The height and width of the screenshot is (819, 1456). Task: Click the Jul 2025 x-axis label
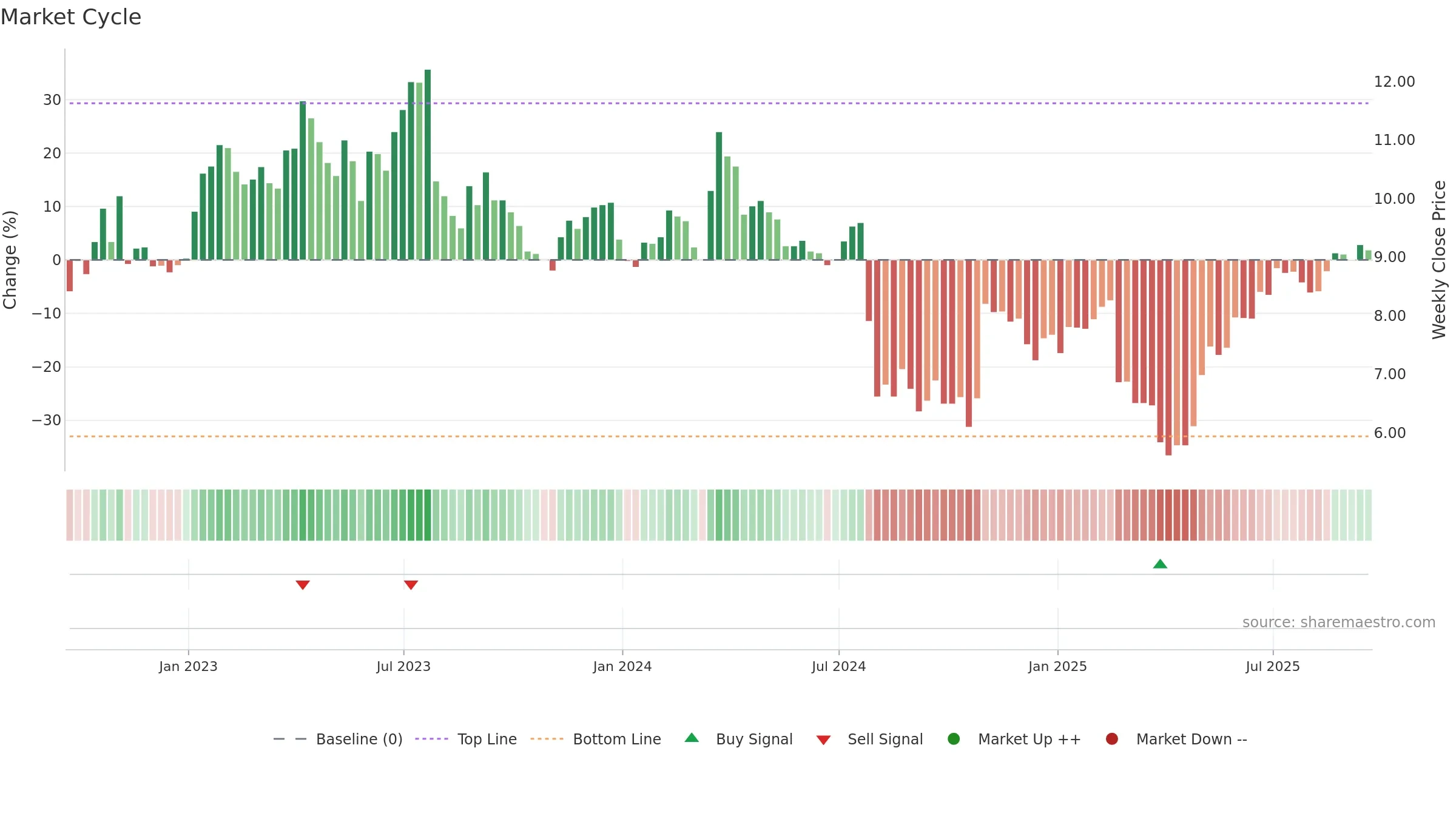pyautogui.click(x=1273, y=666)
